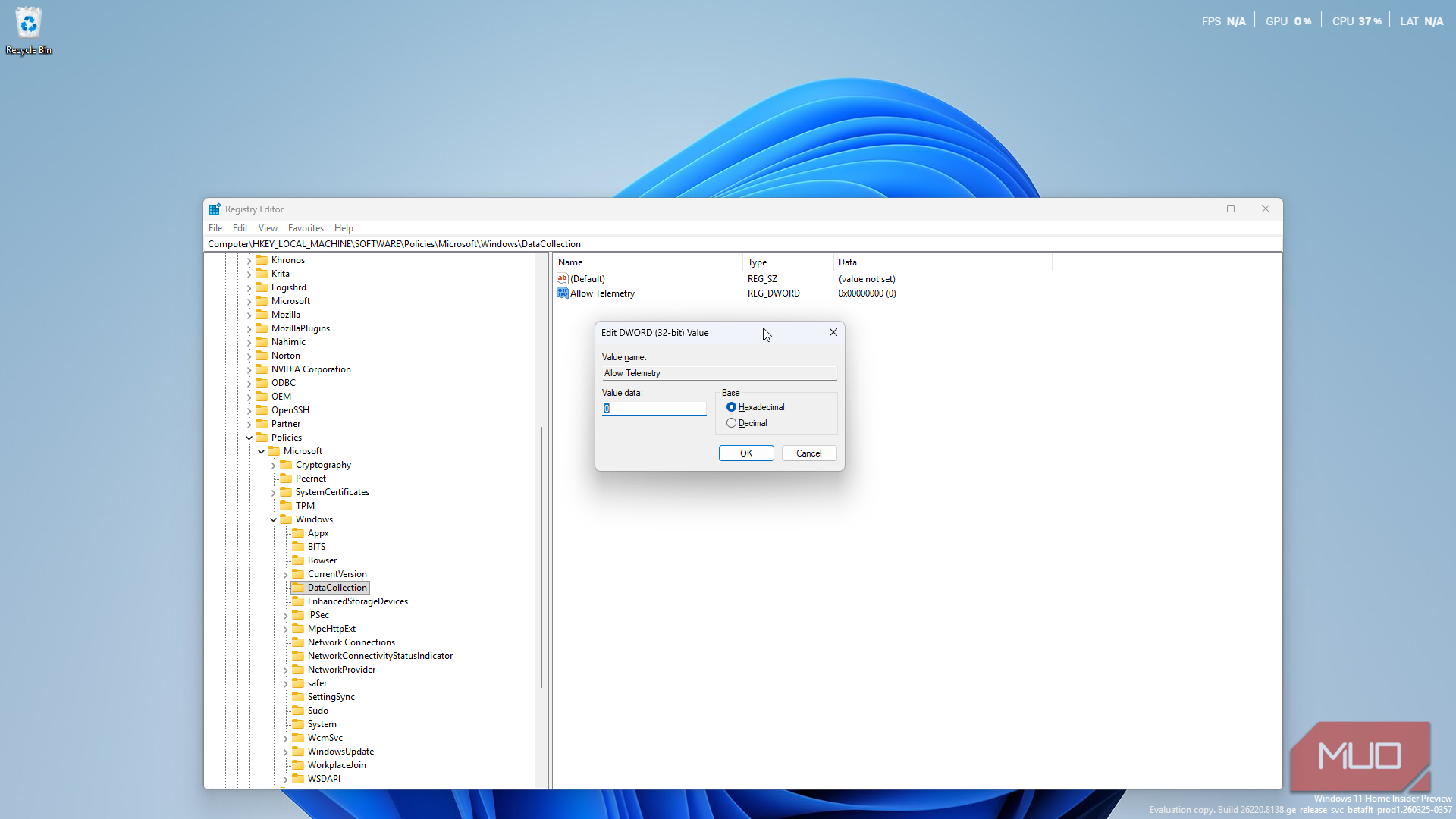
Task: Click the (Default) string value icon
Action: [x=563, y=279]
